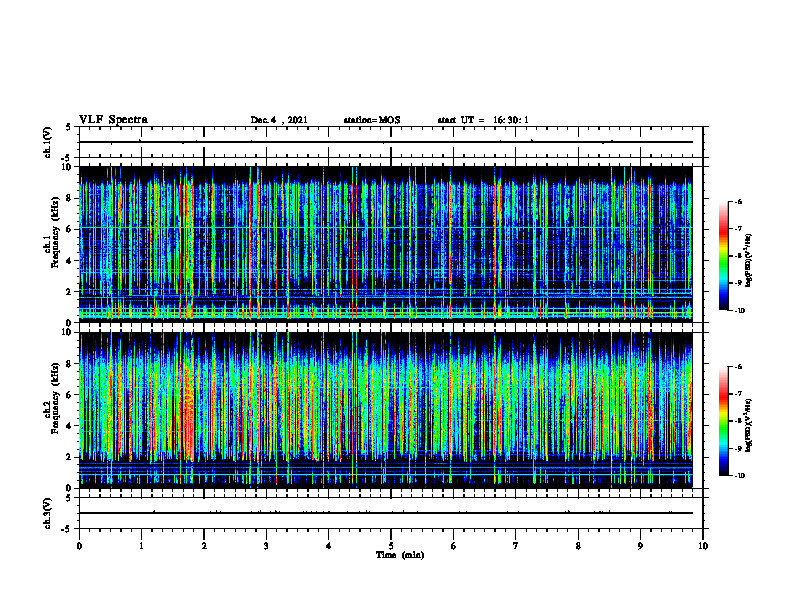This screenshot has width=792, height=612.
Task: Click the "-8" label on upper color bar
Action: coord(738,256)
